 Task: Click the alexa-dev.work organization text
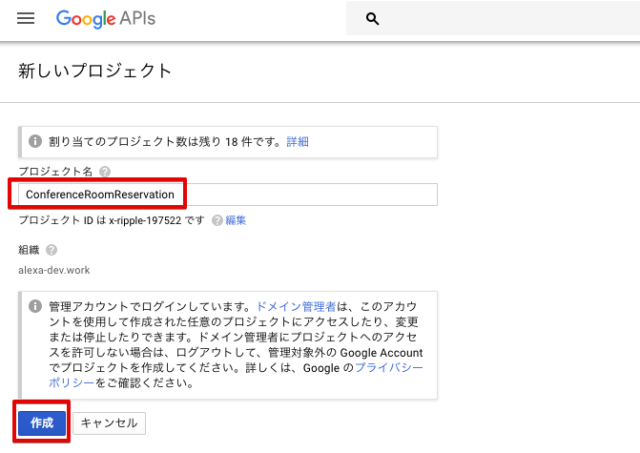coord(54,270)
